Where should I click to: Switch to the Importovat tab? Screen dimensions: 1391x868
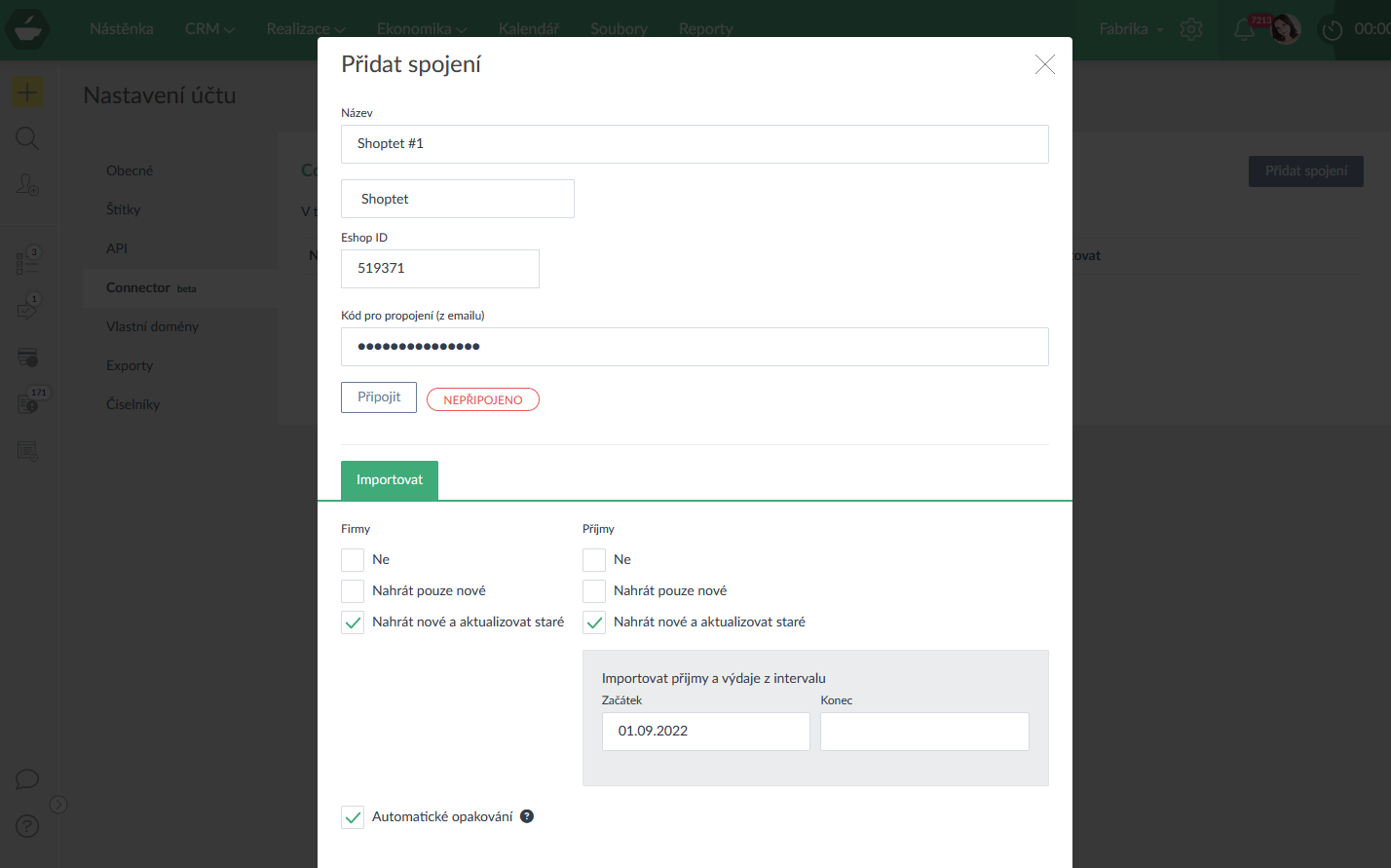tap(390, 480)
